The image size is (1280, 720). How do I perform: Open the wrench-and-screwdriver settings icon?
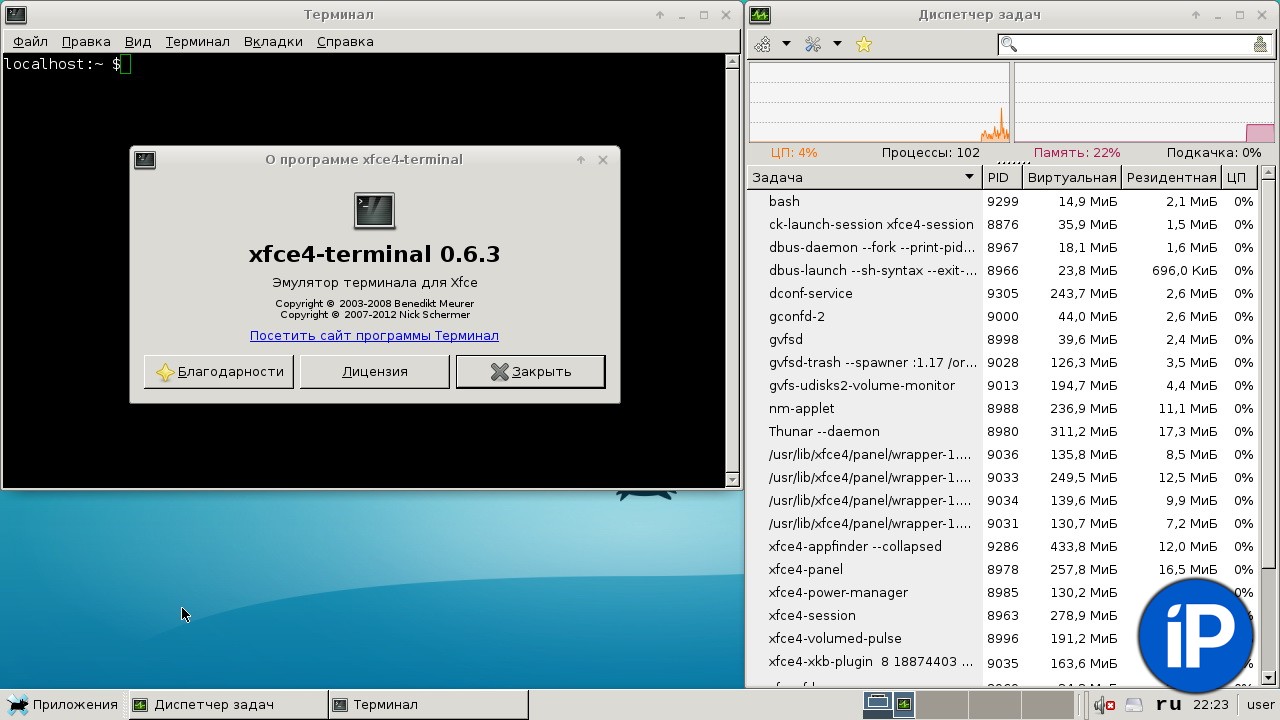pos(813,44)
